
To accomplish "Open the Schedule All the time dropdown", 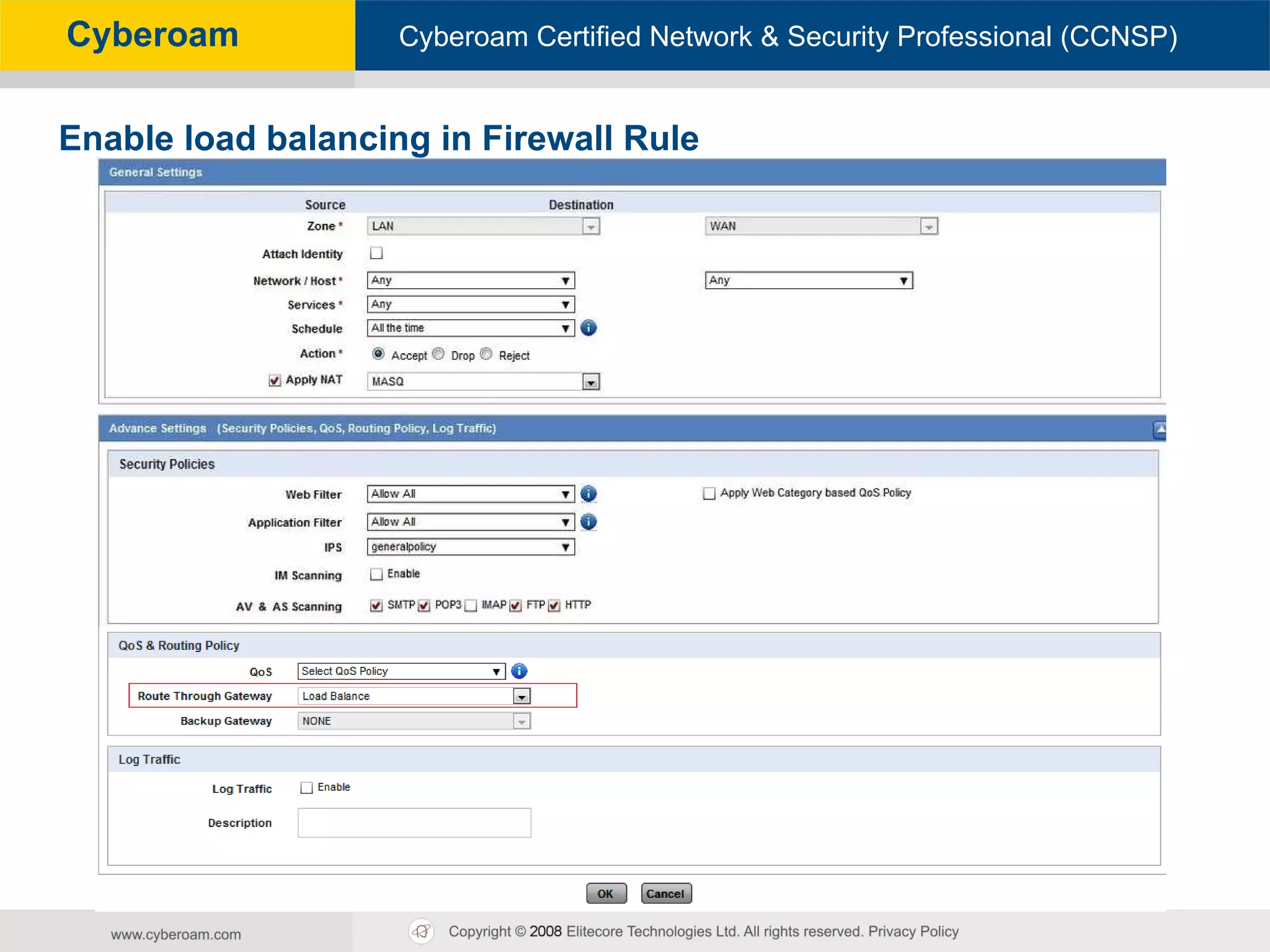I will coord(471,328).
